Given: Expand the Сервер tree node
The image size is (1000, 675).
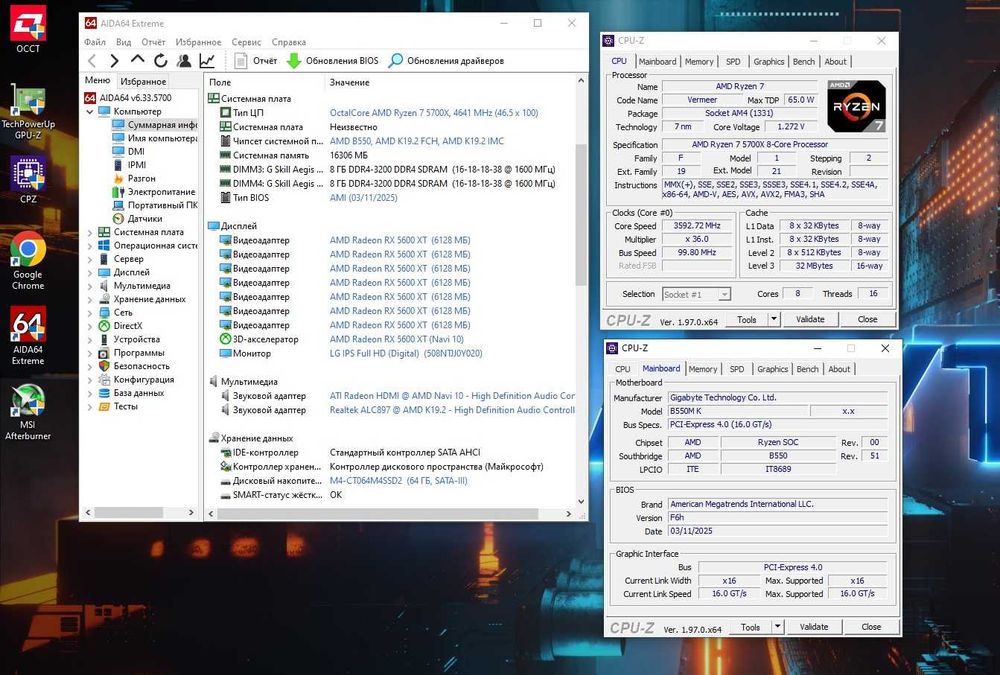Looking at the screenshot, I should click(90, 259).
